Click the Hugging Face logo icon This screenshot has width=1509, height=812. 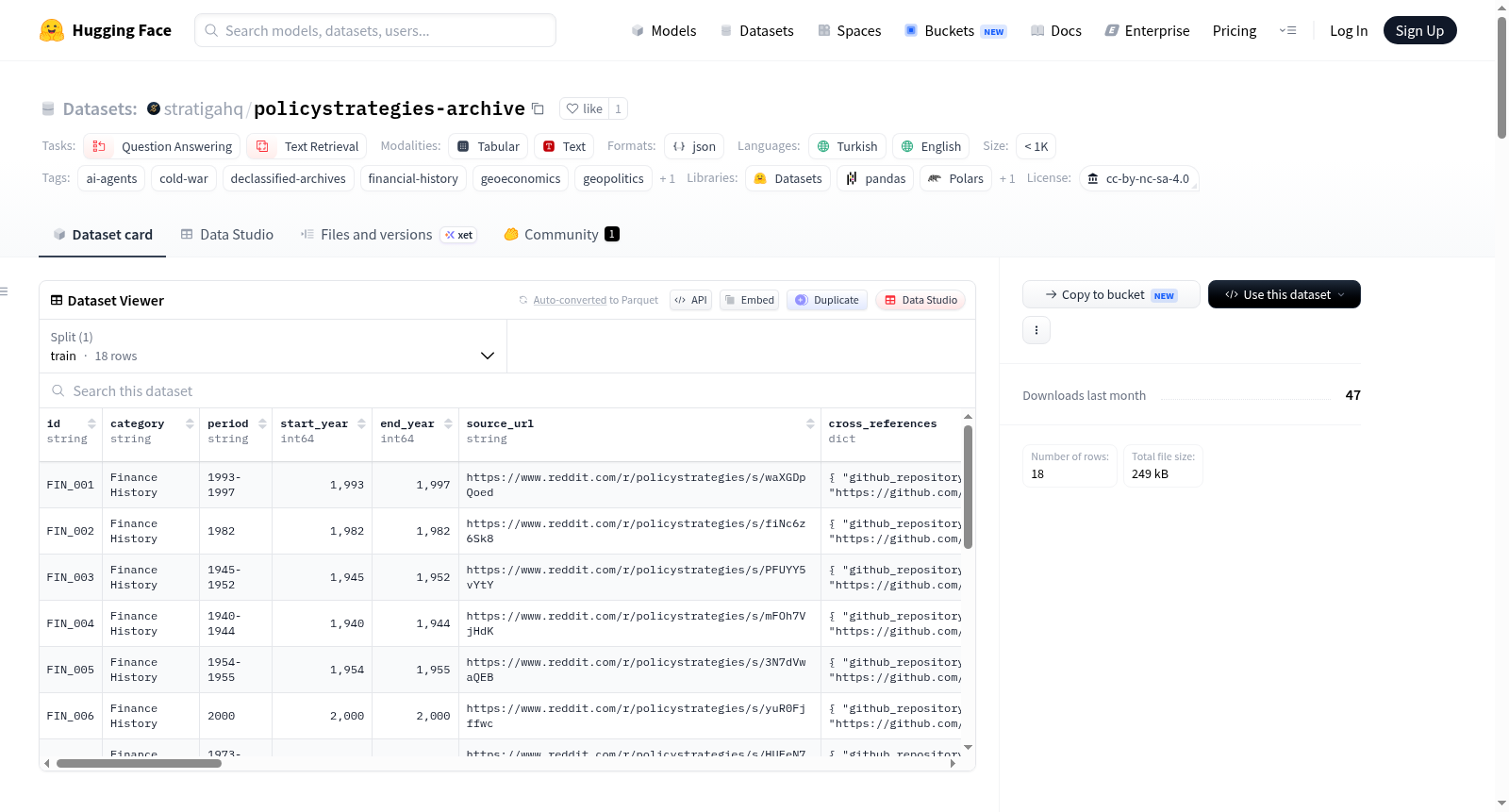coord(52,30)
